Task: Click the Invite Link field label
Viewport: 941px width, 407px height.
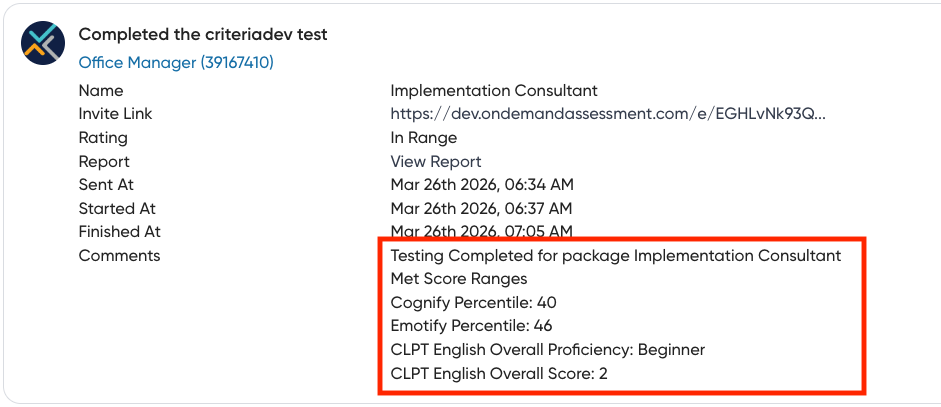Action: click(x=116, y=114)
